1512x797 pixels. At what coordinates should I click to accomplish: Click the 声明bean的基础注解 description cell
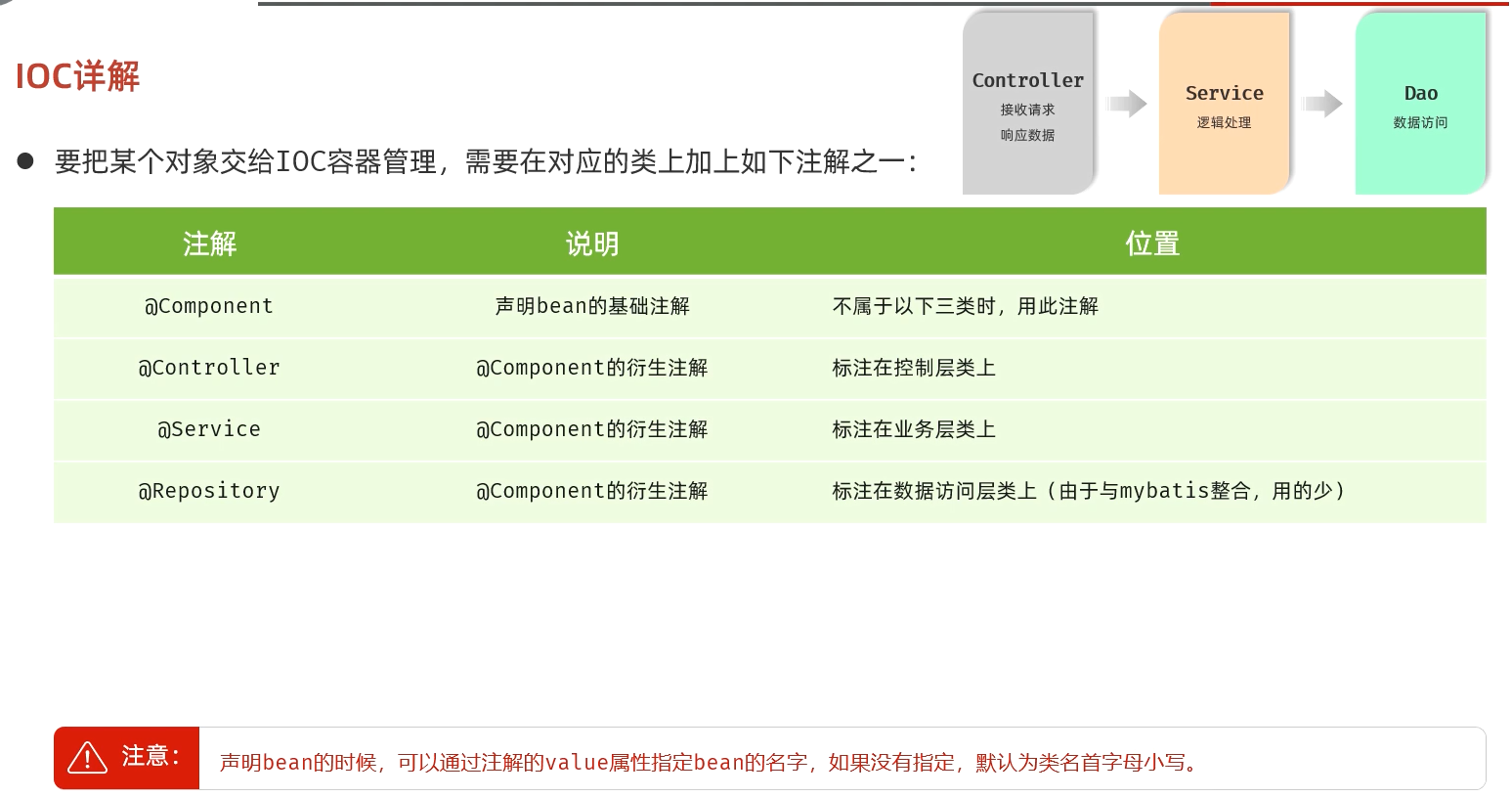click(592, 306)
